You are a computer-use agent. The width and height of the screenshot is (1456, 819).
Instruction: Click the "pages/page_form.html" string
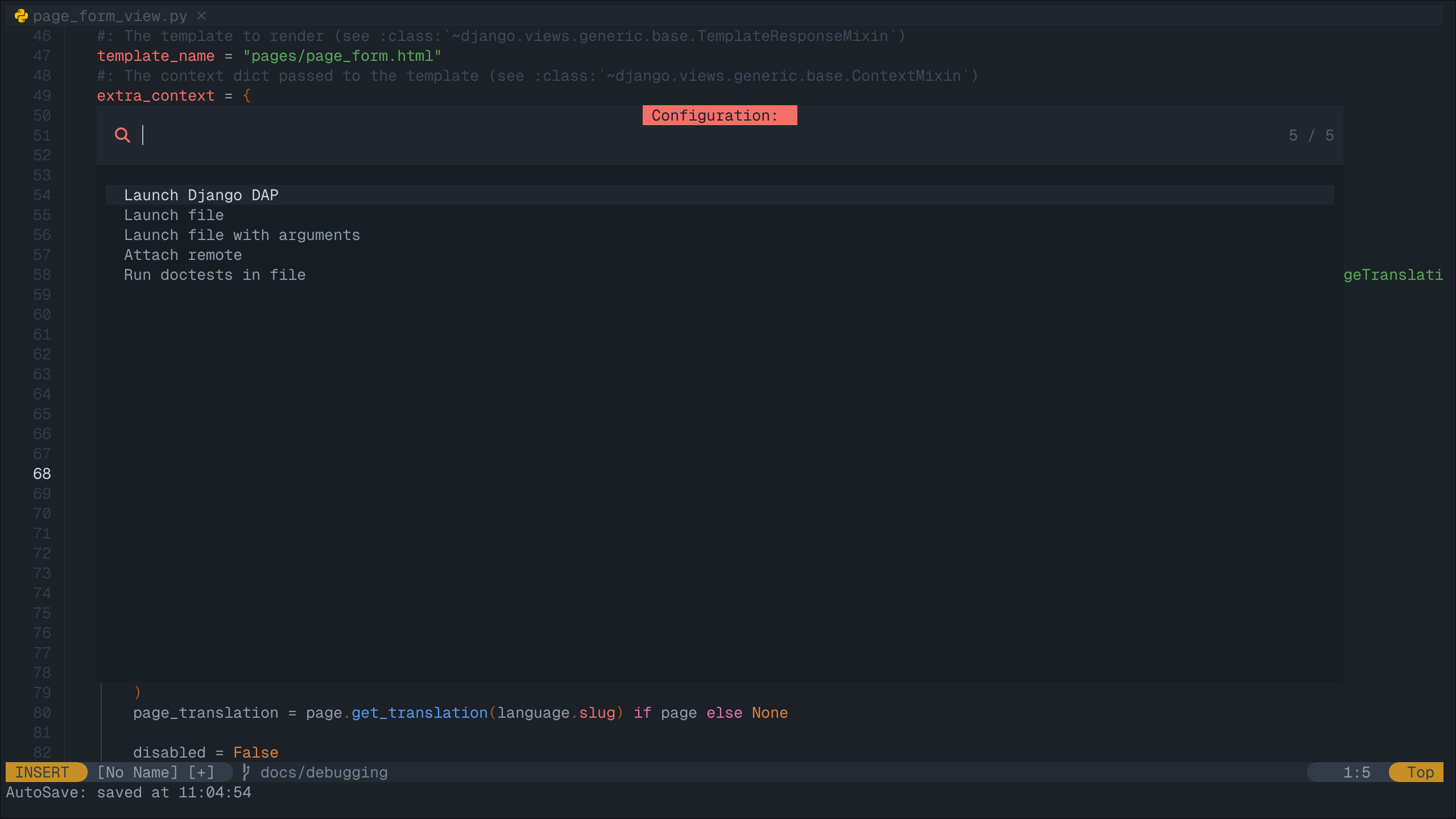click(x=342, y=56)
